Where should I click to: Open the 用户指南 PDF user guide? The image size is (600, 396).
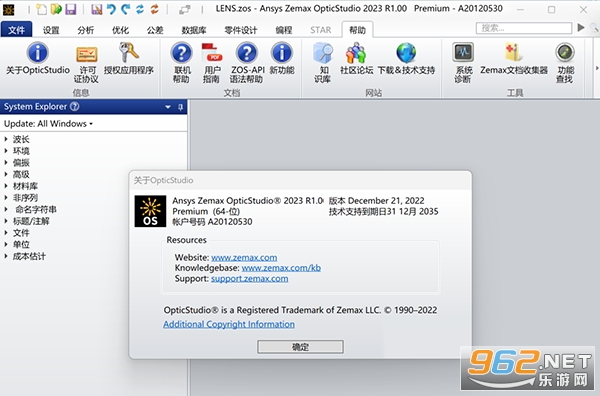coord(212,53)
